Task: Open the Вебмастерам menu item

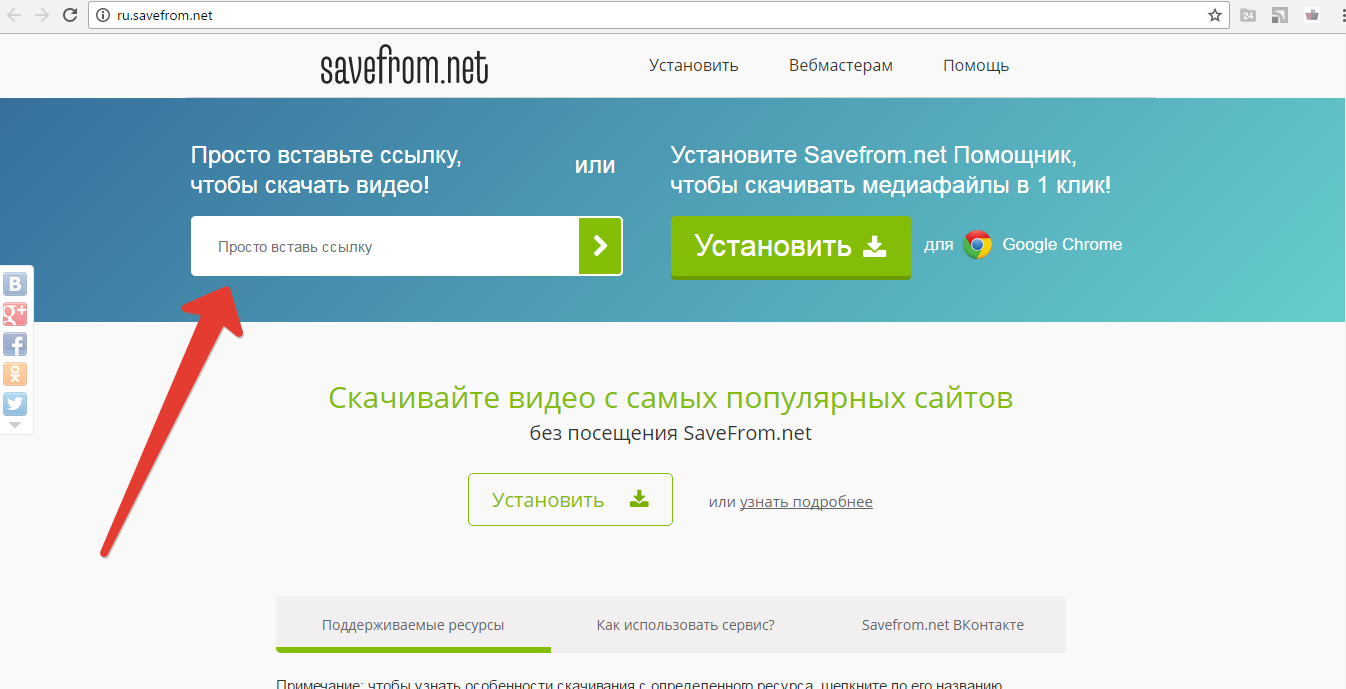Action: click(x=840, y=66)
